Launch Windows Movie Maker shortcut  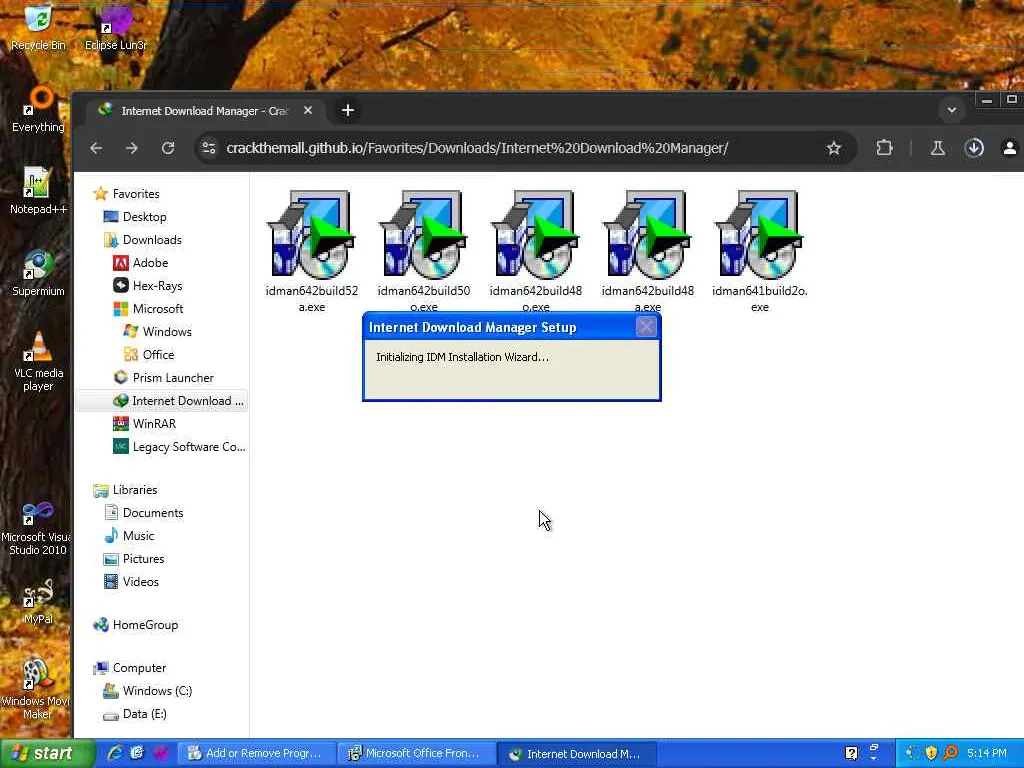36,690
